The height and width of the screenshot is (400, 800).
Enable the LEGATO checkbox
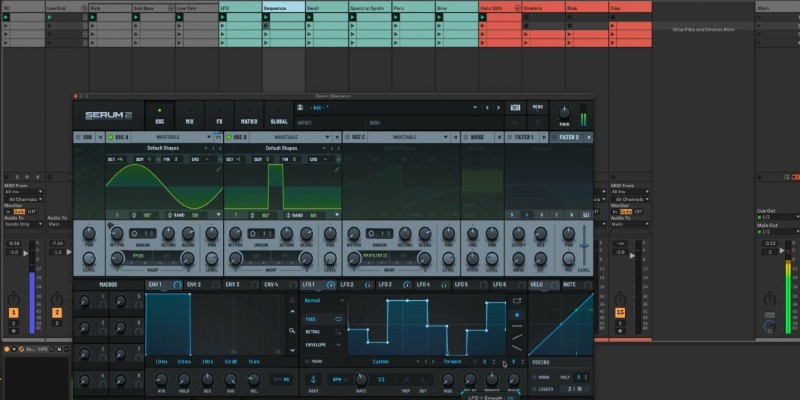point(535,389)
